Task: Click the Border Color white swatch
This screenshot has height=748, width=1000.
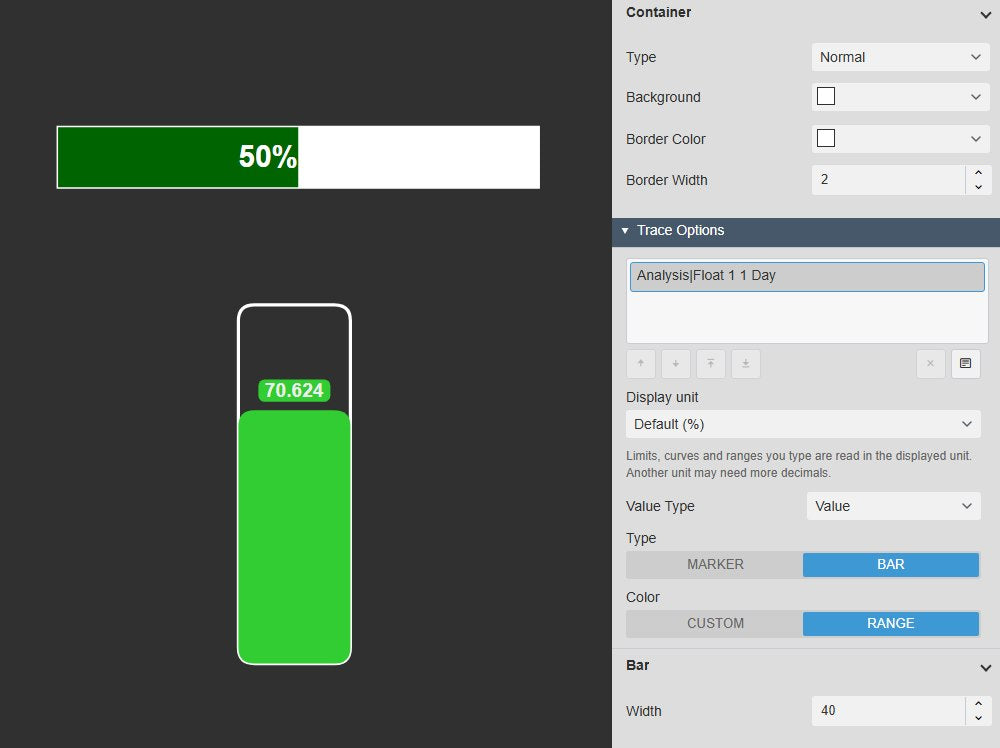Action: click(x=826, y=138)
